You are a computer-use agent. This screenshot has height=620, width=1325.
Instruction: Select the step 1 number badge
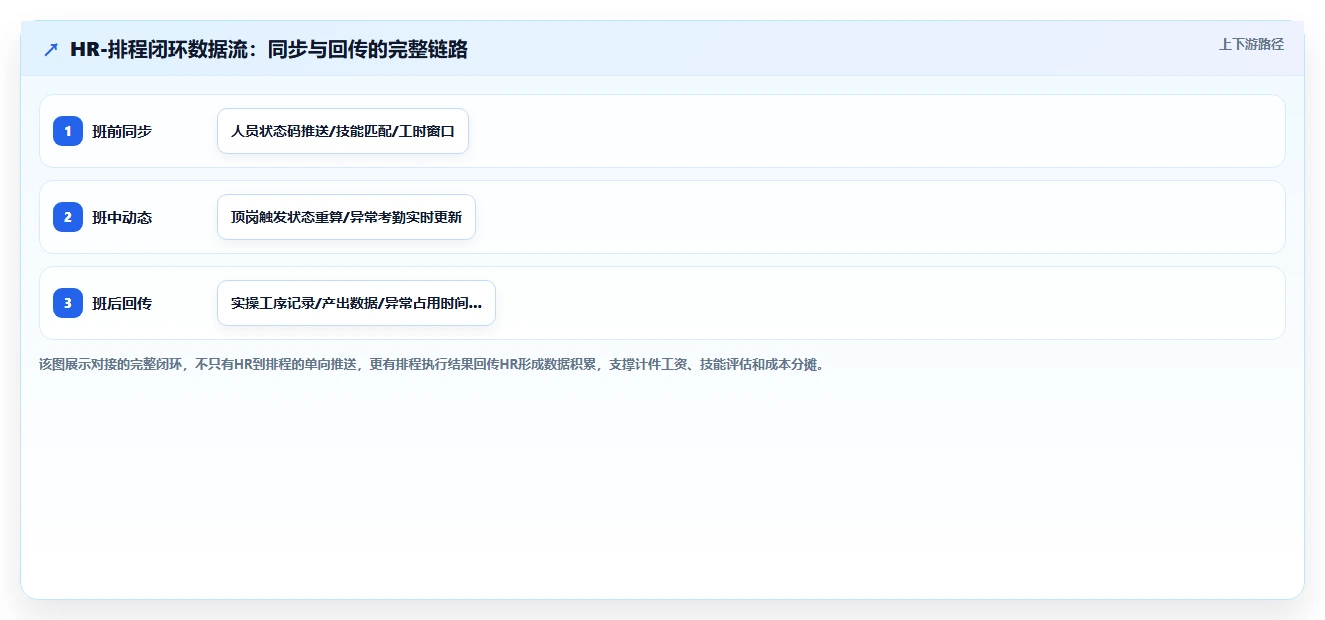tap(68, 131)
